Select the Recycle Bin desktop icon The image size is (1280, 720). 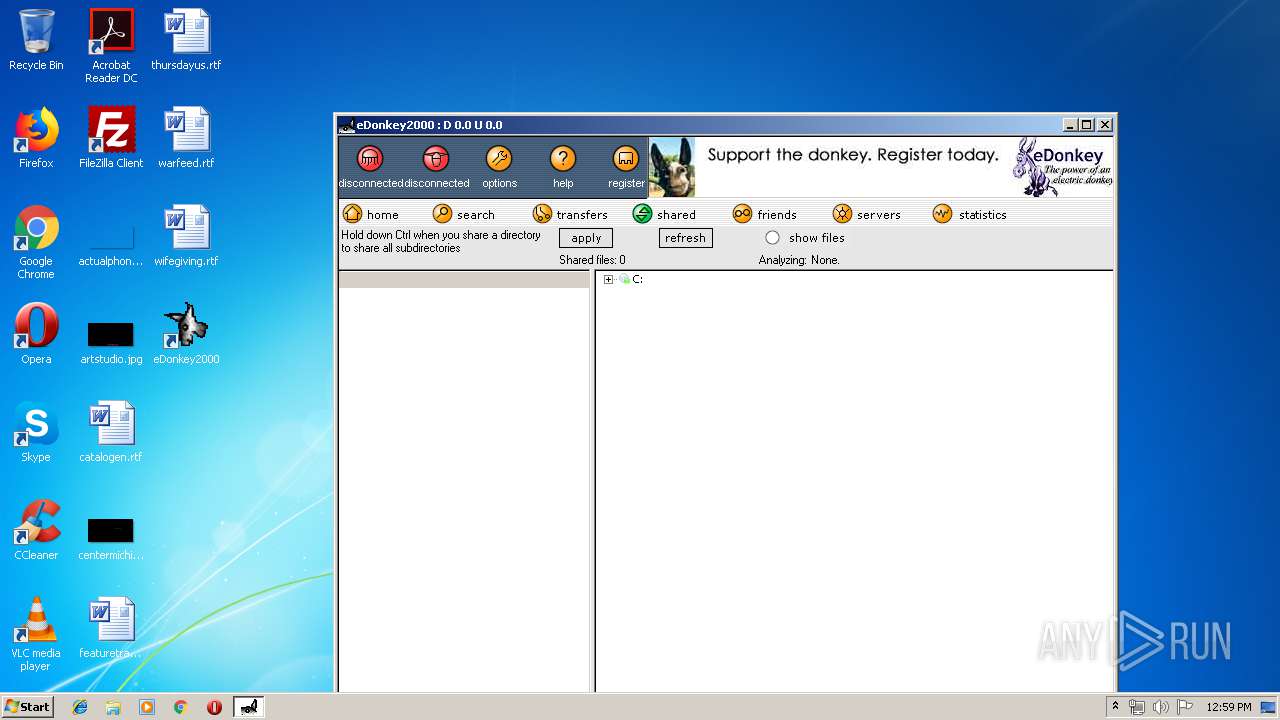[x=36, y=41]
